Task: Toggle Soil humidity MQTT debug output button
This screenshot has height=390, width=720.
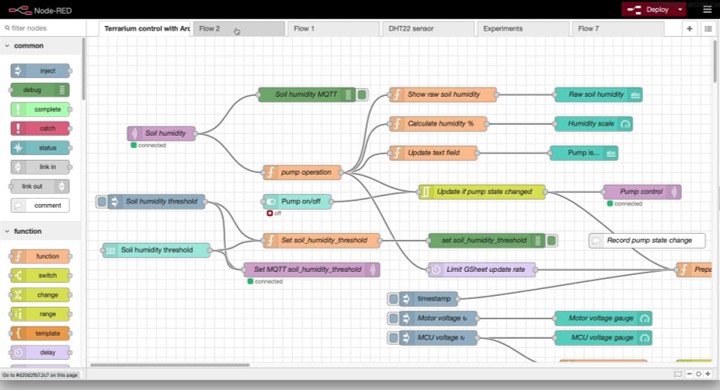Action: (x=362, y=95)
